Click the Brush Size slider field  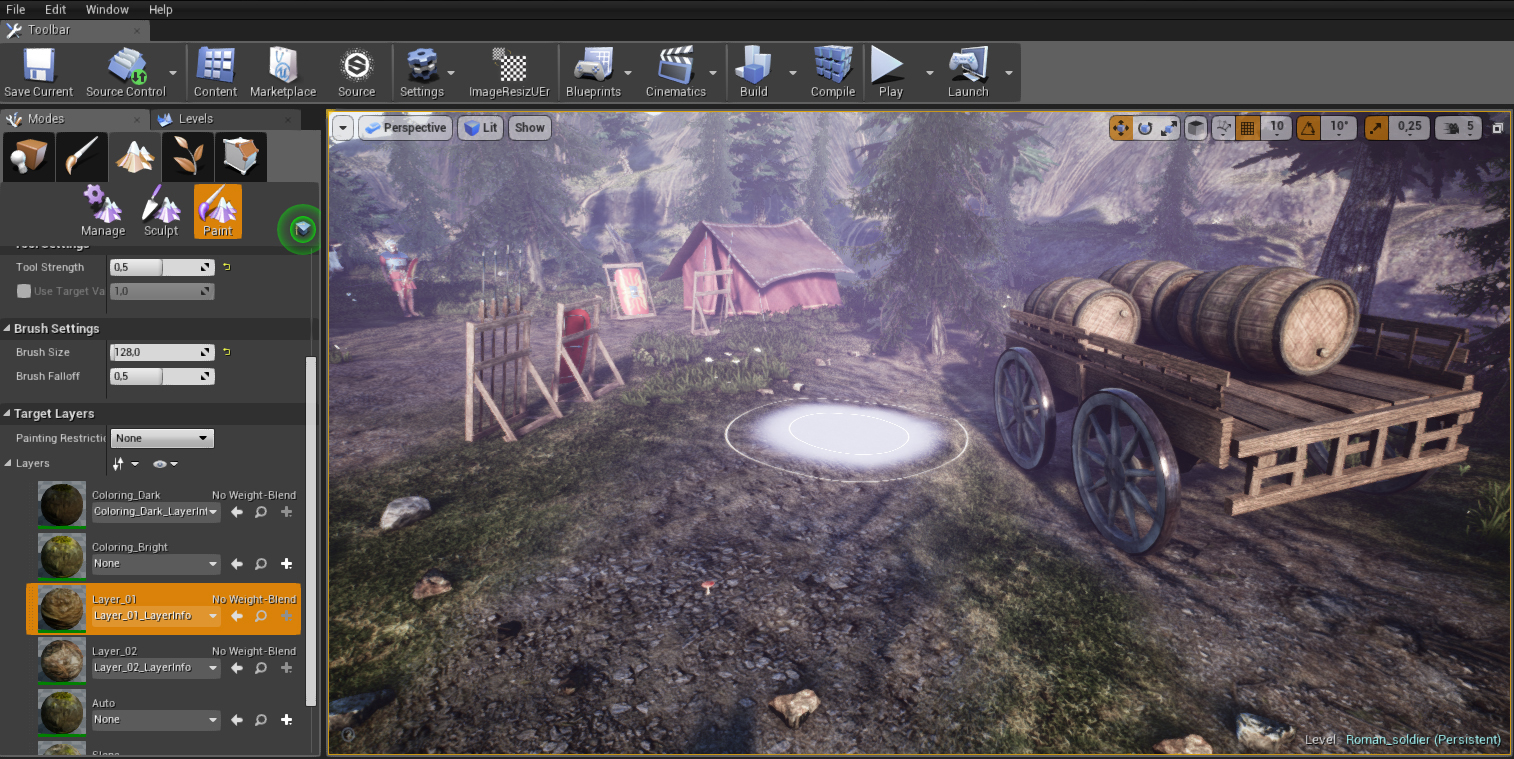pyautogui.click(x=162, y=352)
